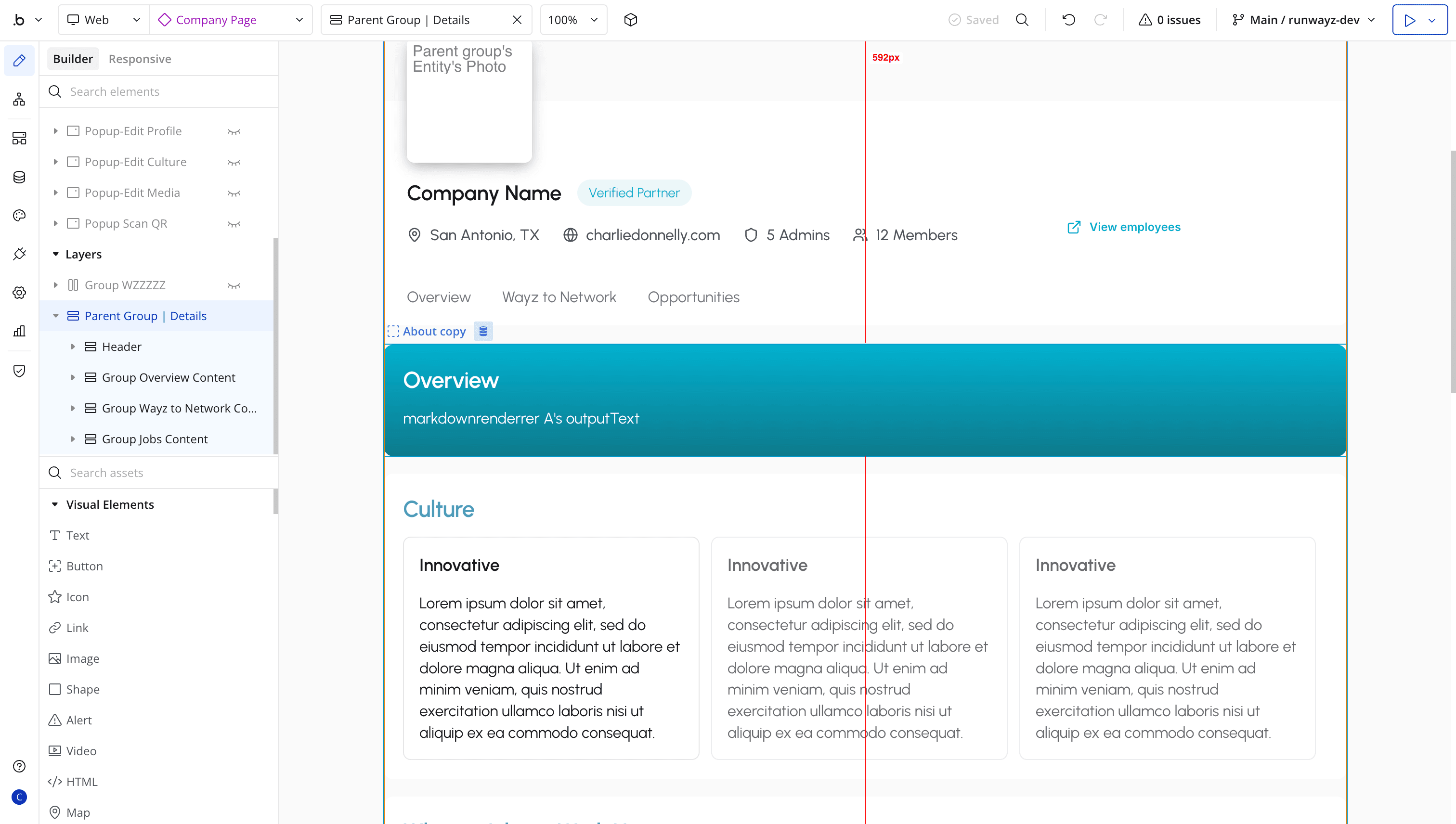Select the Wayz to Network tab on canvas
Screen dimensions: 1456x824
[559, 296]
